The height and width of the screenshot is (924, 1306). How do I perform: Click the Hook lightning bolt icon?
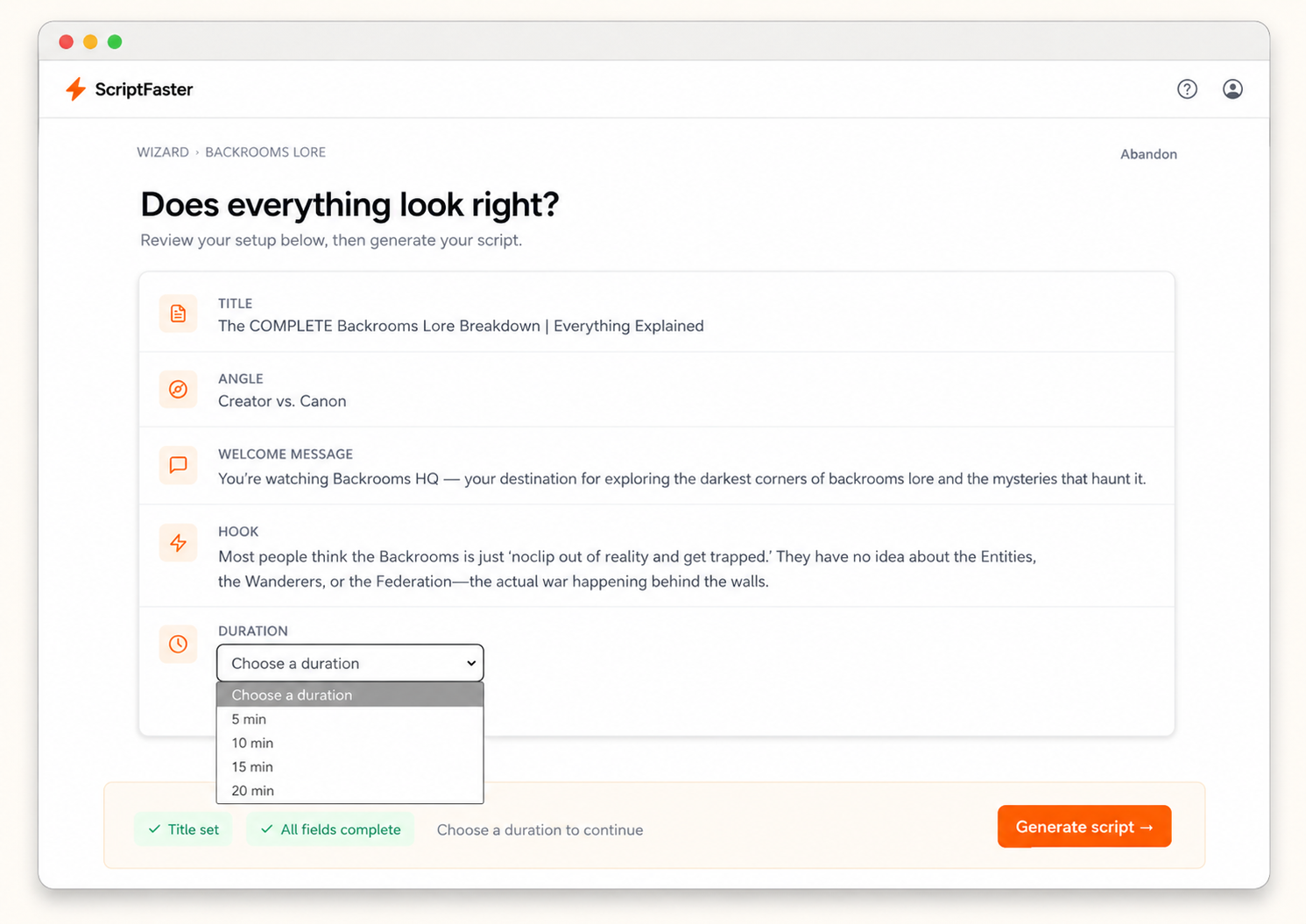pyautogui.click(x=178, y=543)
